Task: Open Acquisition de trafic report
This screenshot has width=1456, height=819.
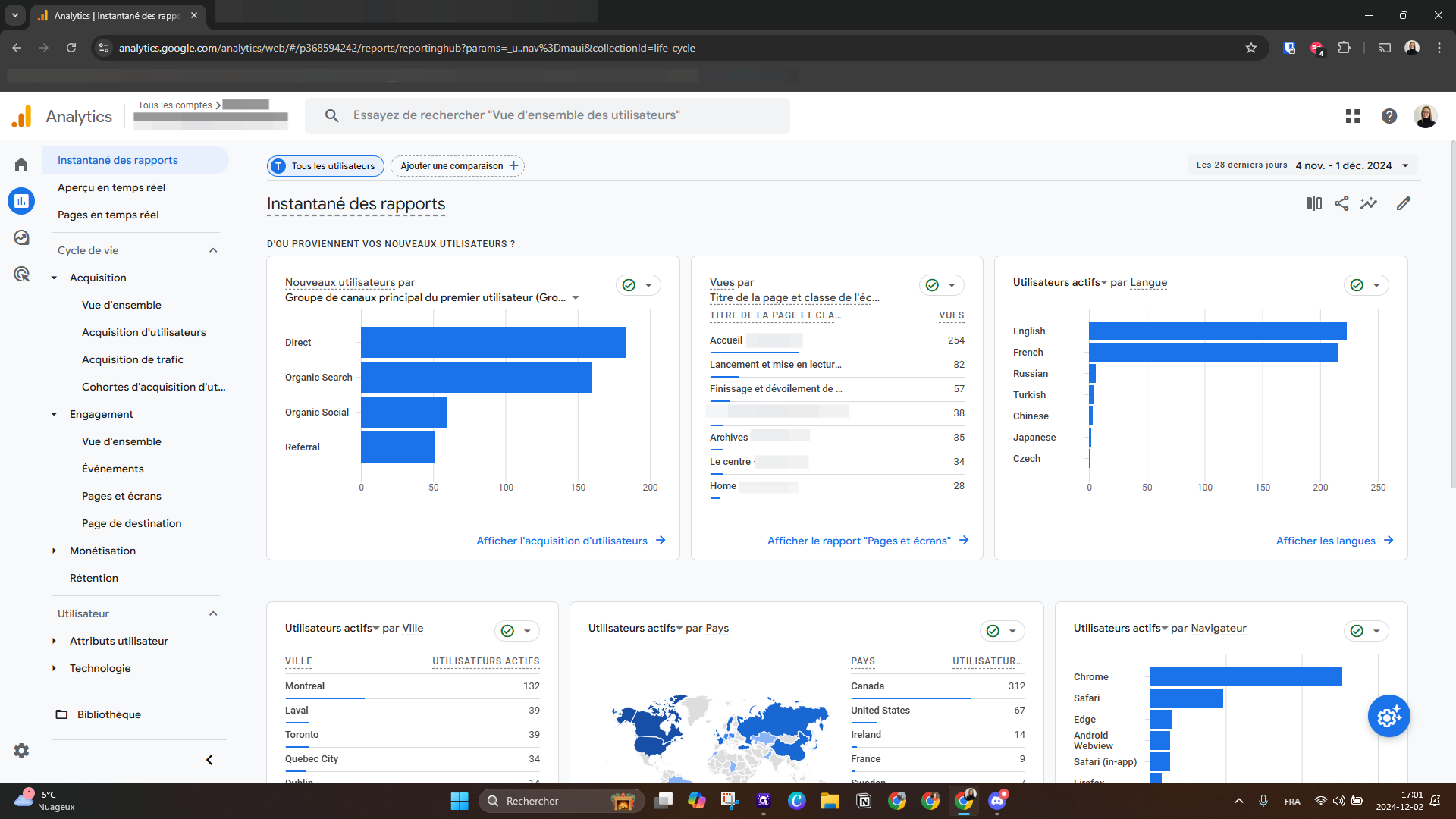Action: [133, 359]
